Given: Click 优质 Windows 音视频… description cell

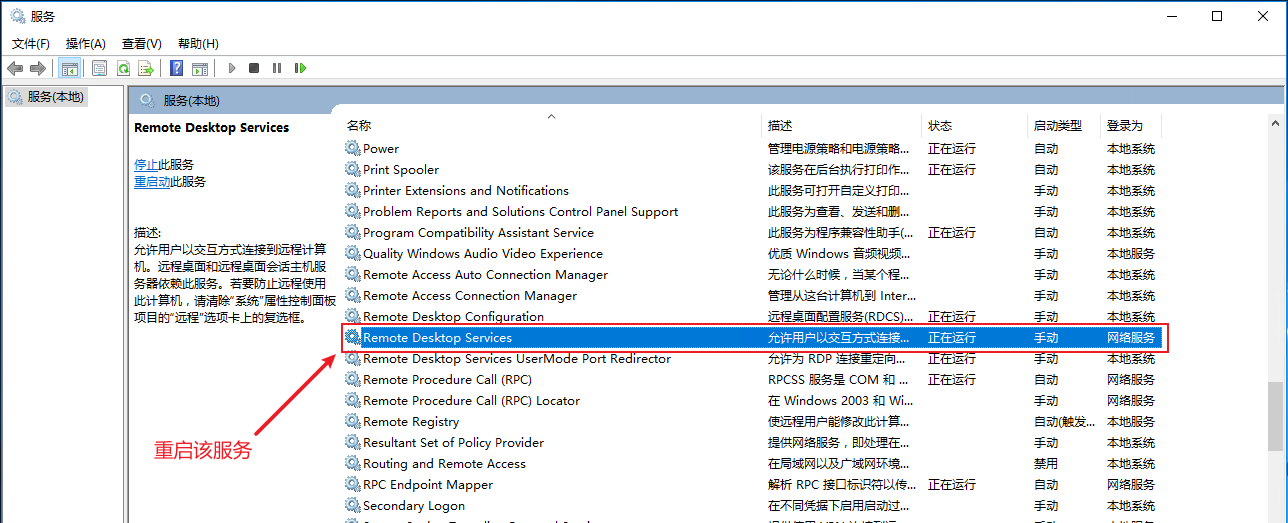Looking at the screenshot, I should click(839, 253).
